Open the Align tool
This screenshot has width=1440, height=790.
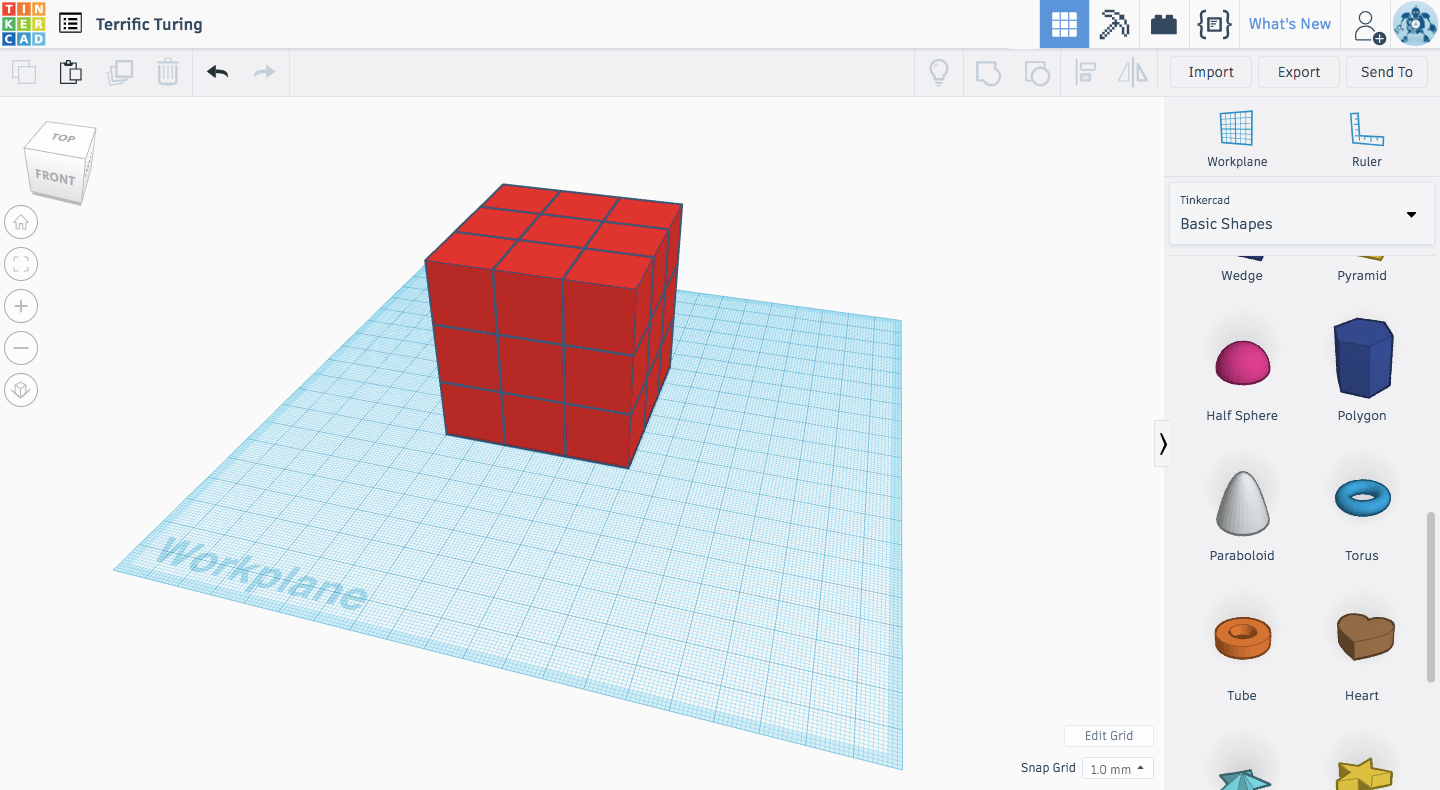tap(1085, 72)
